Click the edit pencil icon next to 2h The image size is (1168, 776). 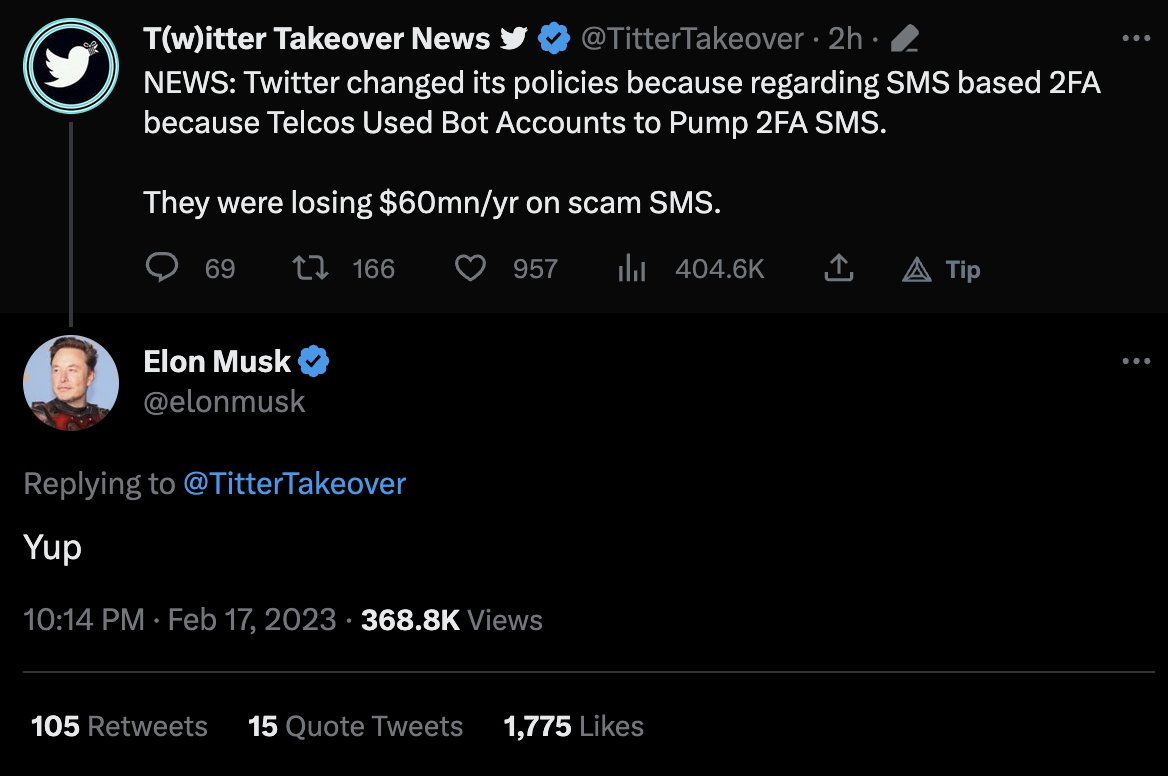pyautogui.click(x=904, y=39)
